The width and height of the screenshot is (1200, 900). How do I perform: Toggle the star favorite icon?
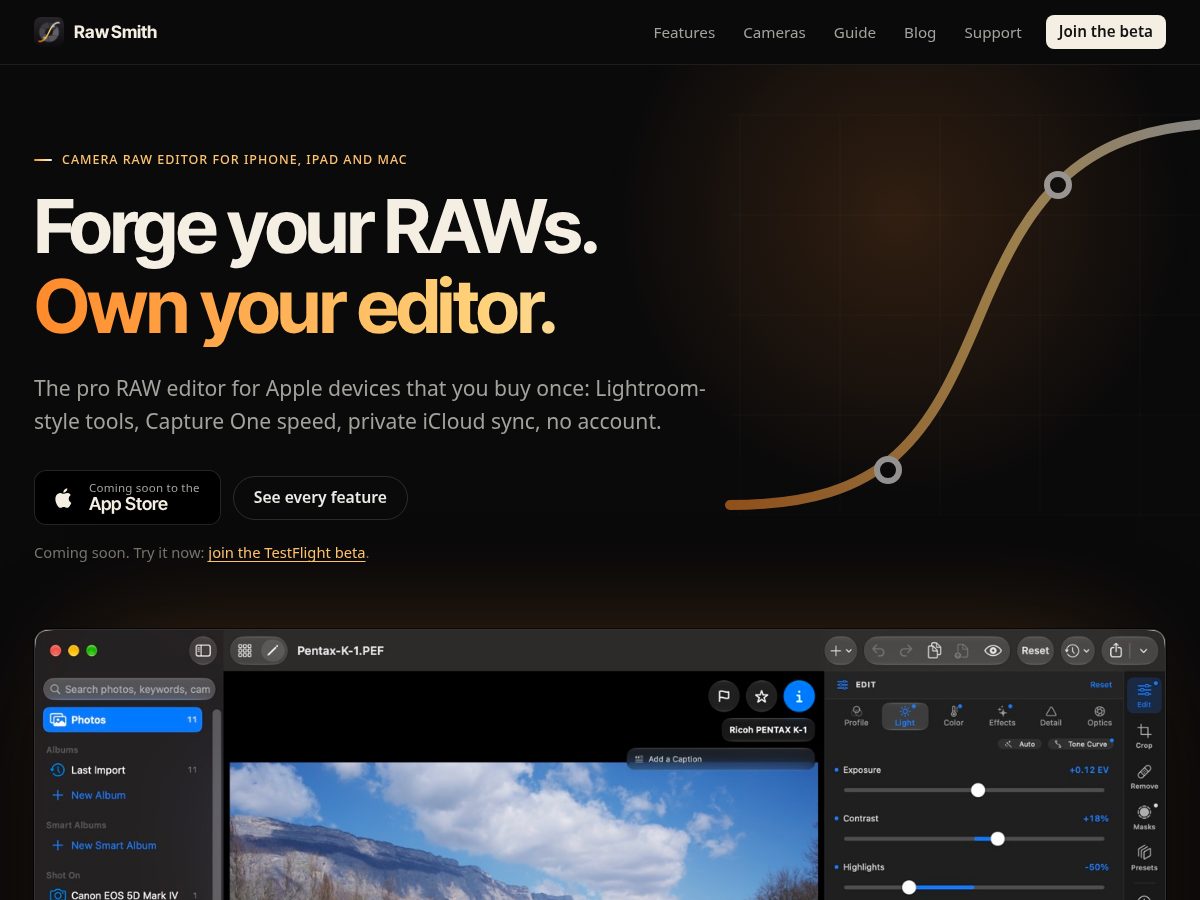coord(761,696)
